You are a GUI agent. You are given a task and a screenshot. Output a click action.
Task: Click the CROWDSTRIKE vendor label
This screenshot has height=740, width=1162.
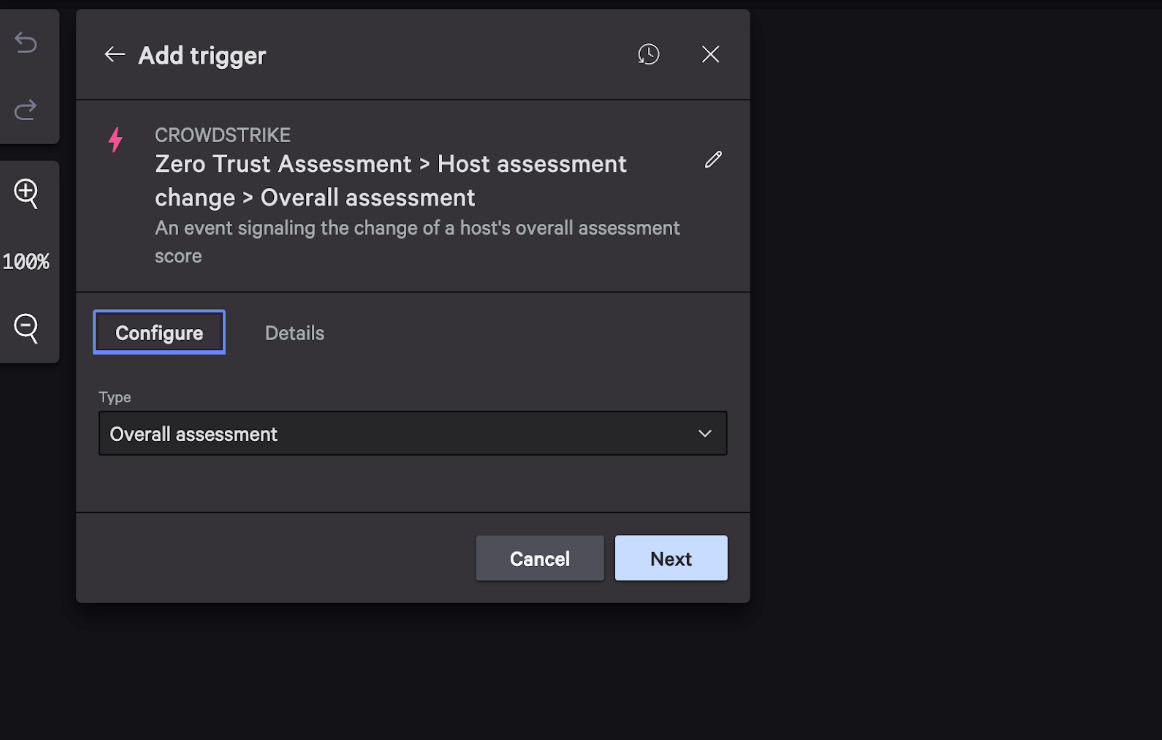222,135
